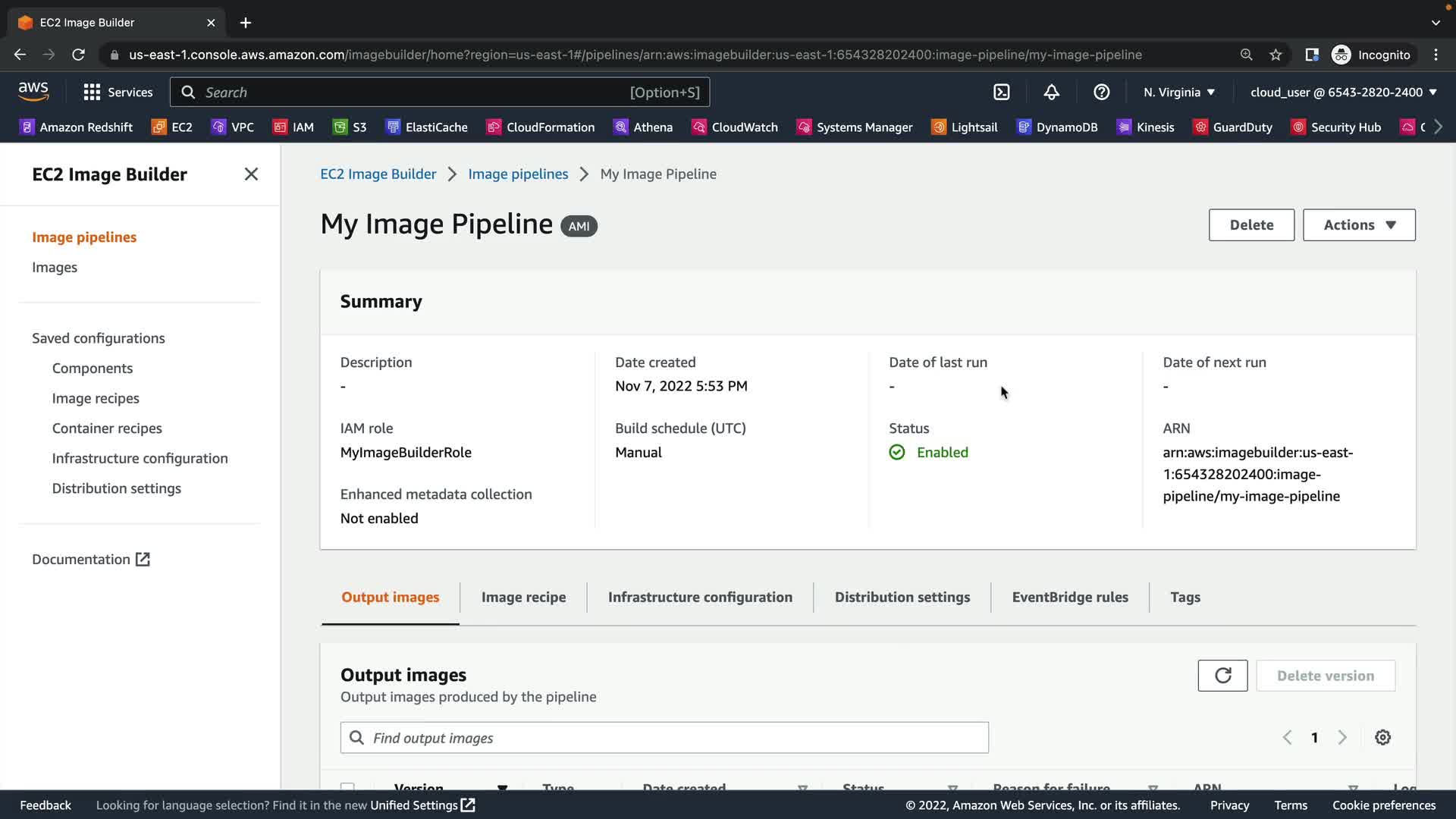Image resolution: width=1456 pixels, height=819 pixels.
Task: Click the Delete pipeline button
Action: pos(1251,225)
